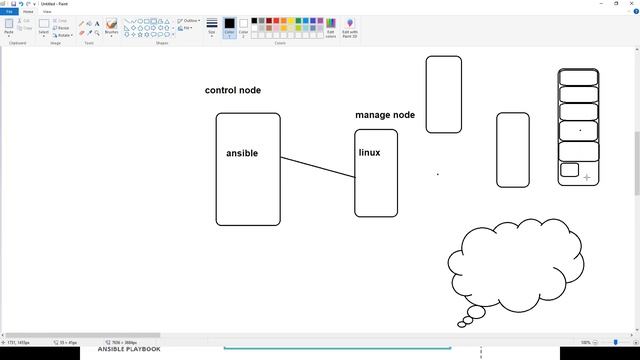This screenshot has height=360, width=640.
Task: Open the File menu
Action: [9, 11]
